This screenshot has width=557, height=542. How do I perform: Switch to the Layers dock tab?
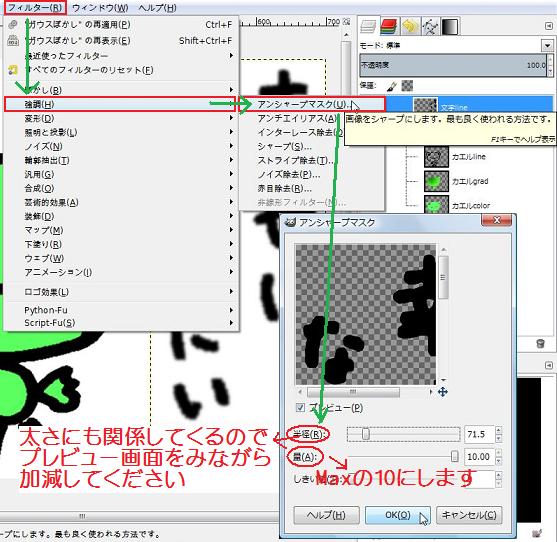368,27
